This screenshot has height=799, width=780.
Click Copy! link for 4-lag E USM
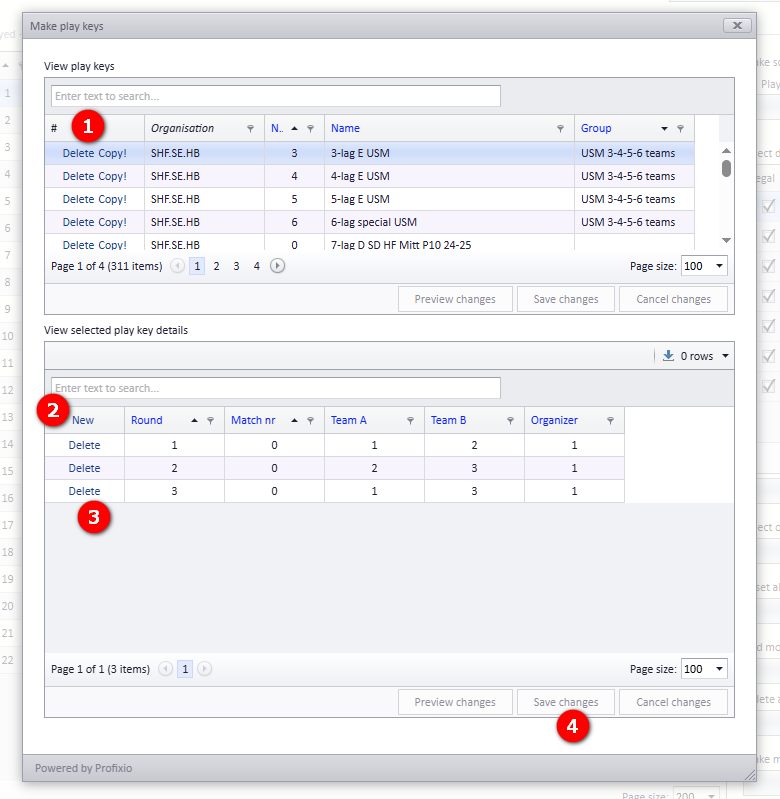113,176
